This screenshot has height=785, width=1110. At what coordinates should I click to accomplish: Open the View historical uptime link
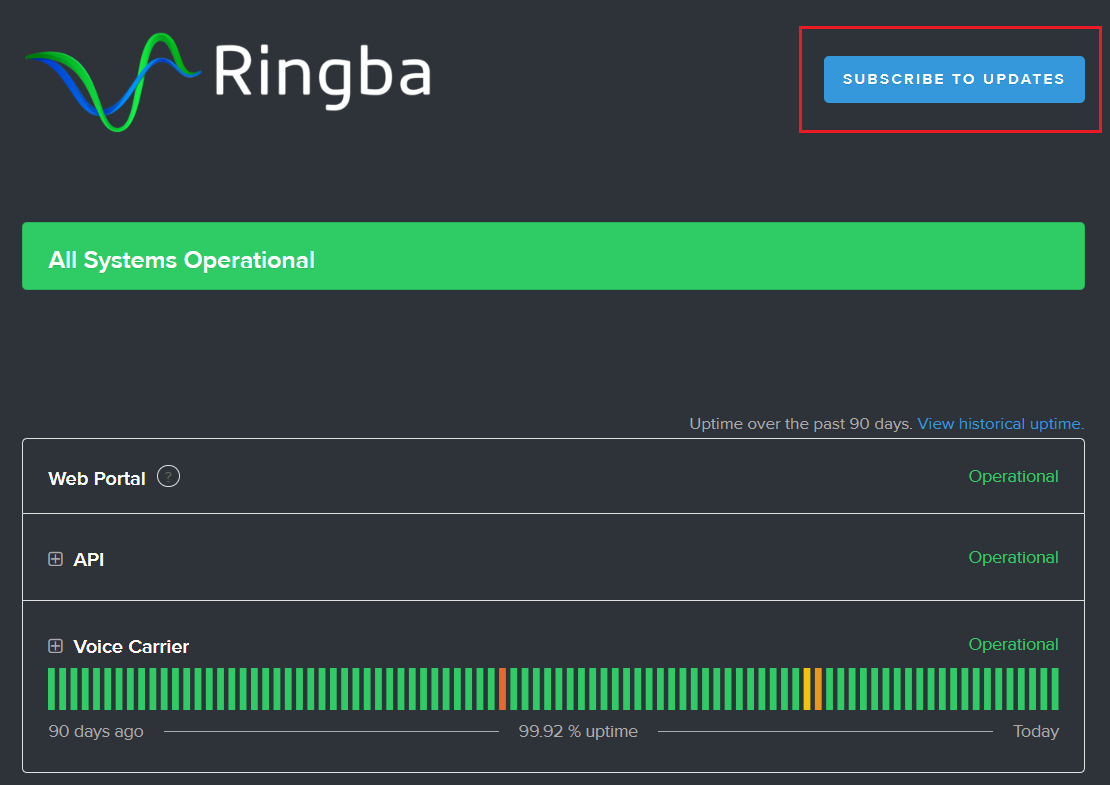click(x=1000, y=423)
